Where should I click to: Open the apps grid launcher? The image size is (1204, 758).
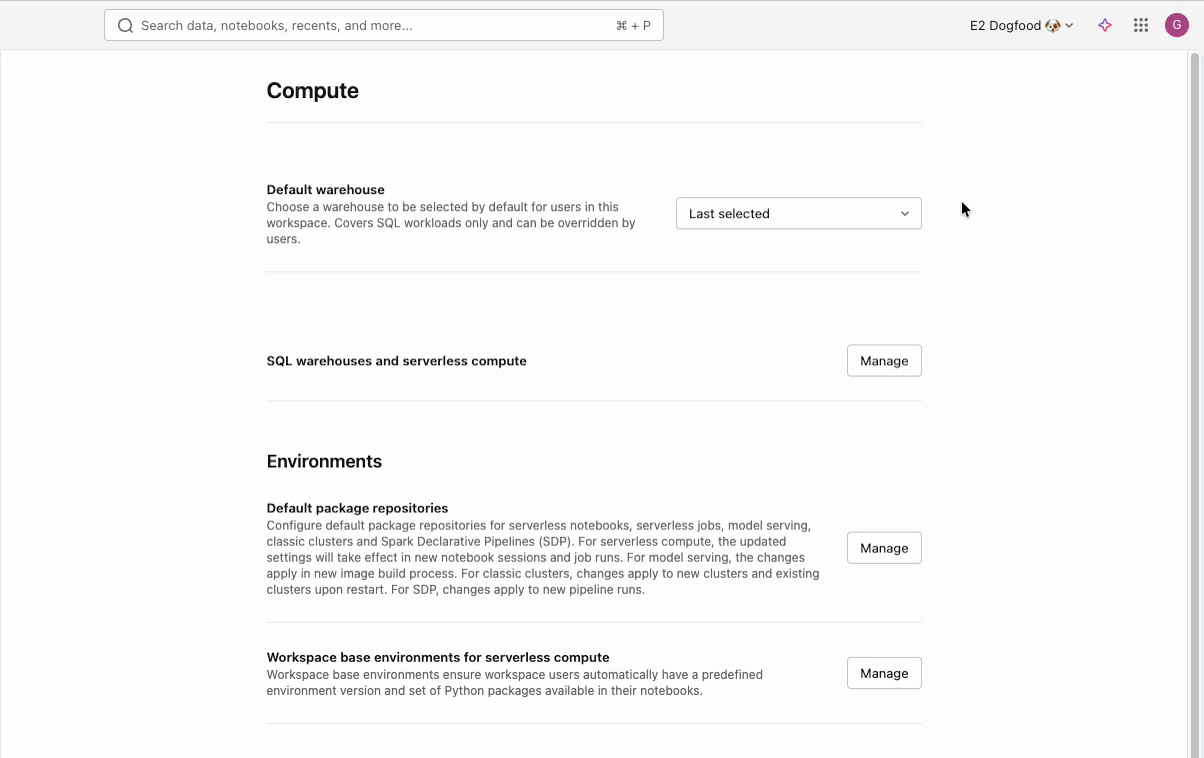pos(1141,25)
